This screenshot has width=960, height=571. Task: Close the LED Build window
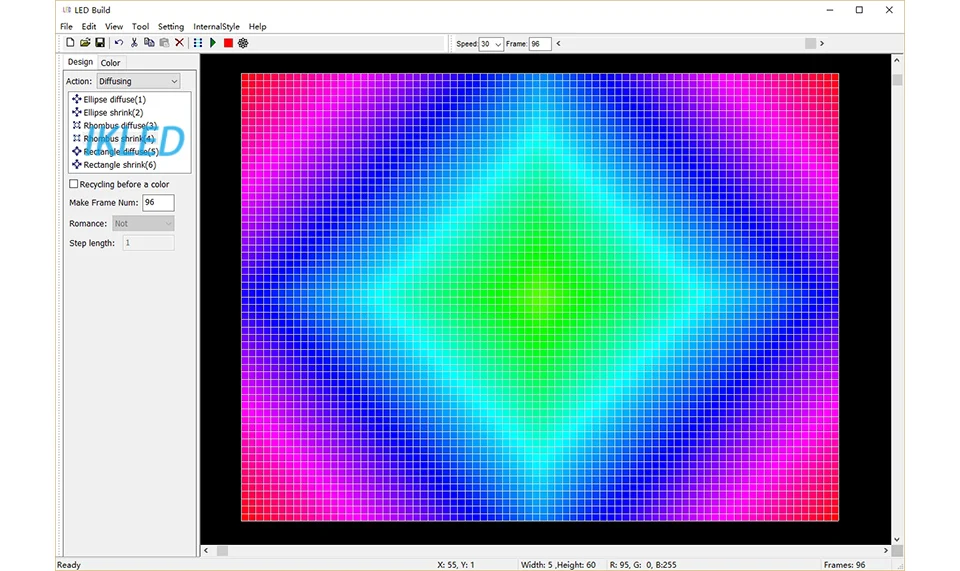coord(889,10)
